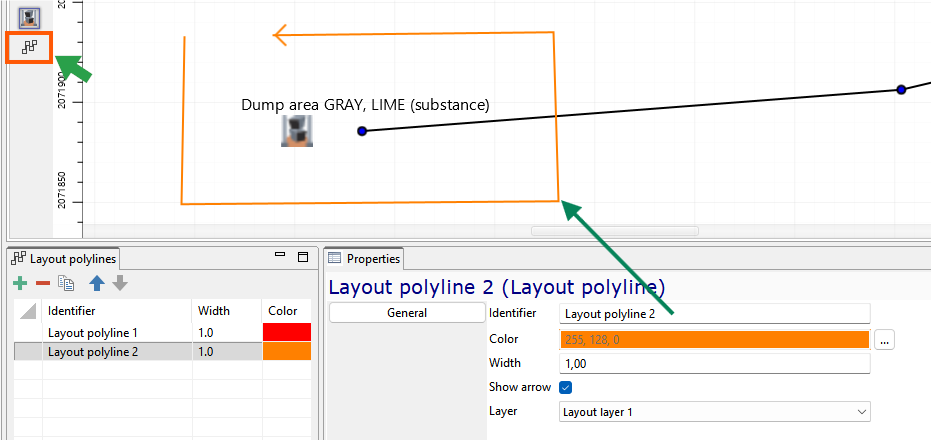
Task: Click the blue node near dump area
Action: 362,131
